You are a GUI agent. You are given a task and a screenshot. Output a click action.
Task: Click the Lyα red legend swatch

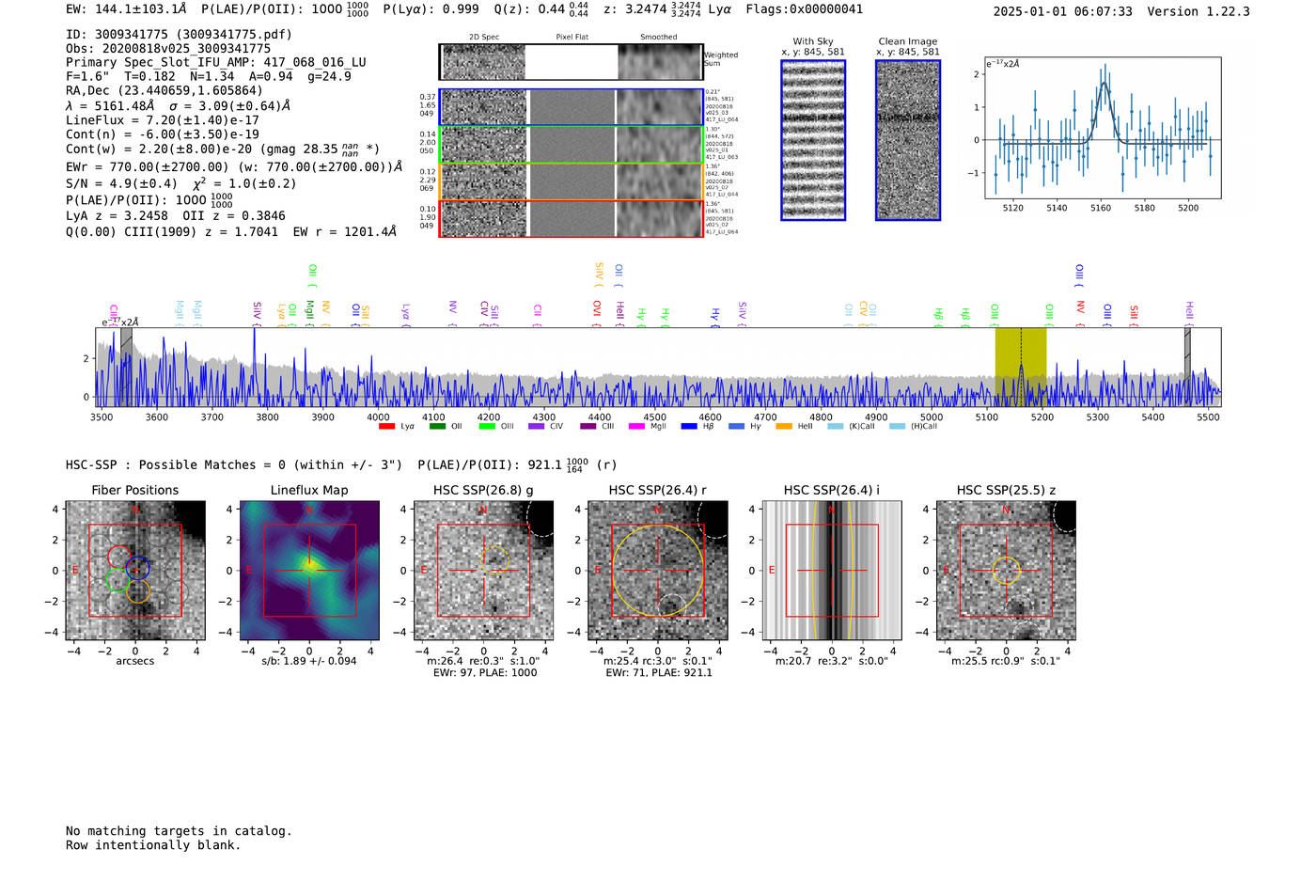pyautogui.click(x=386, y=427)
